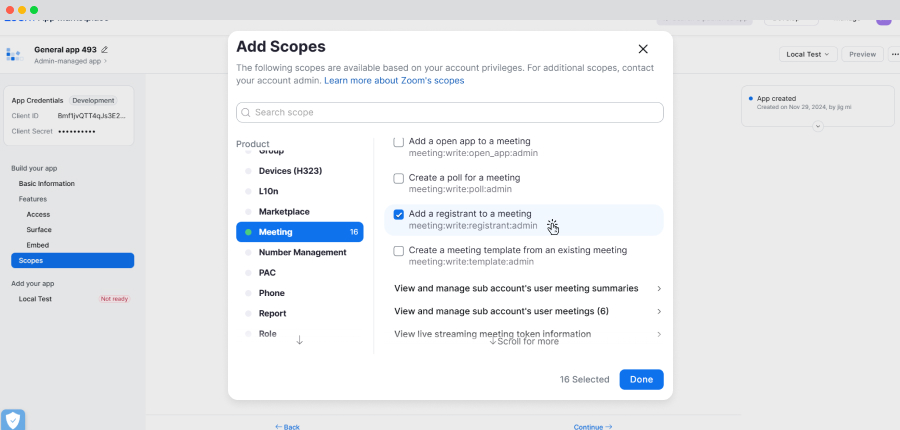This screenshot has height=430, width=900.
Task: Open Learn more about Zoom's scopes link
Action: (x=394, y=81)
